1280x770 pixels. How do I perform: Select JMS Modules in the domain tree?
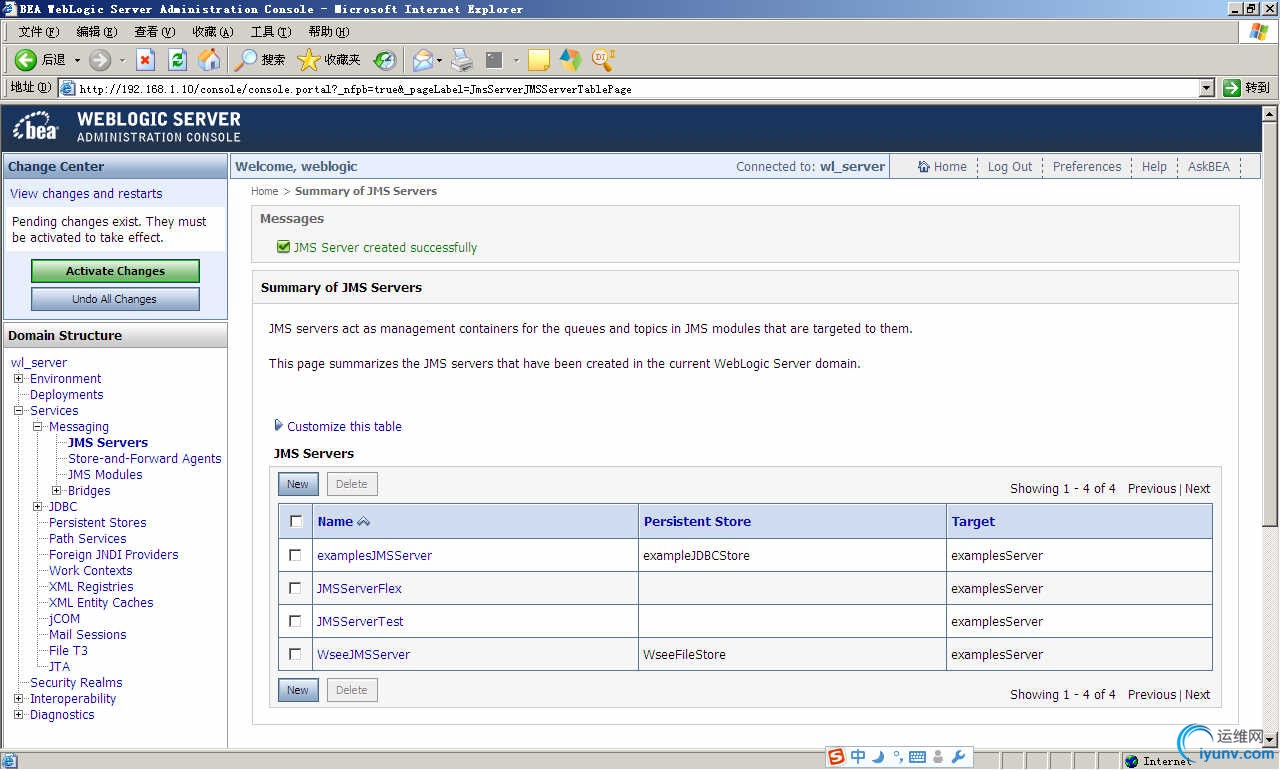click(105, 475)
